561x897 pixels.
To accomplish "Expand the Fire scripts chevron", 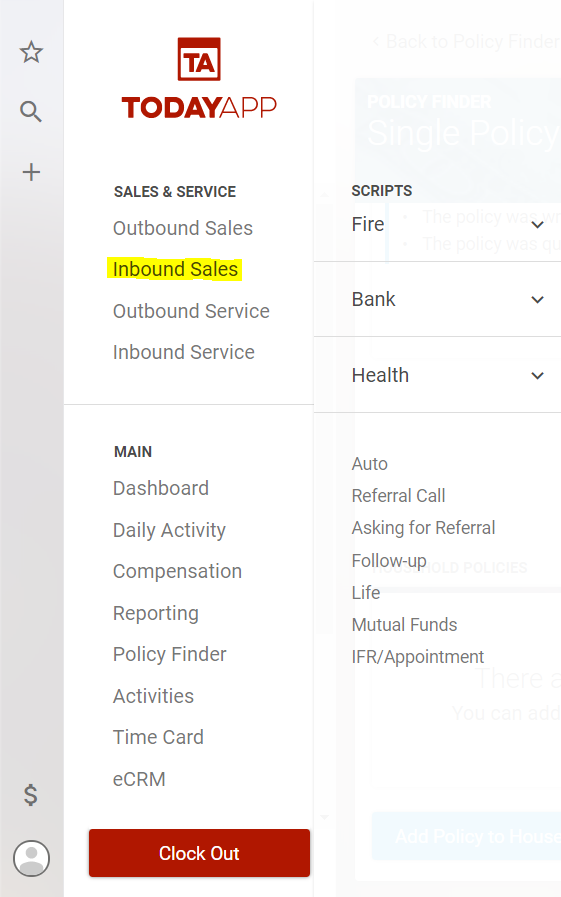I will pos(538,225).
